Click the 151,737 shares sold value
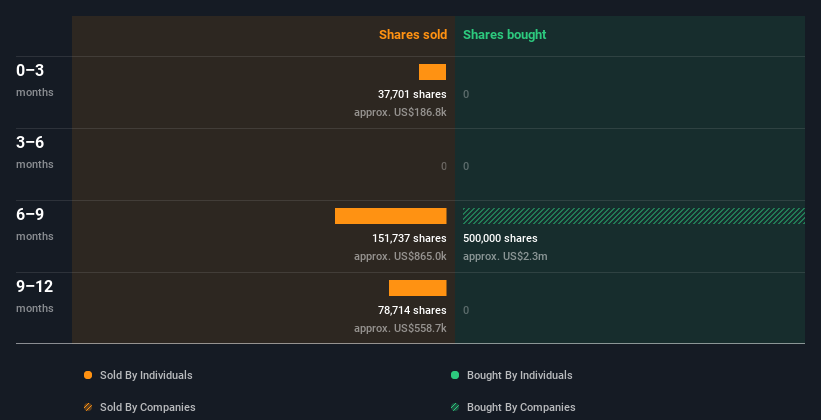 [x=408, y=239]
